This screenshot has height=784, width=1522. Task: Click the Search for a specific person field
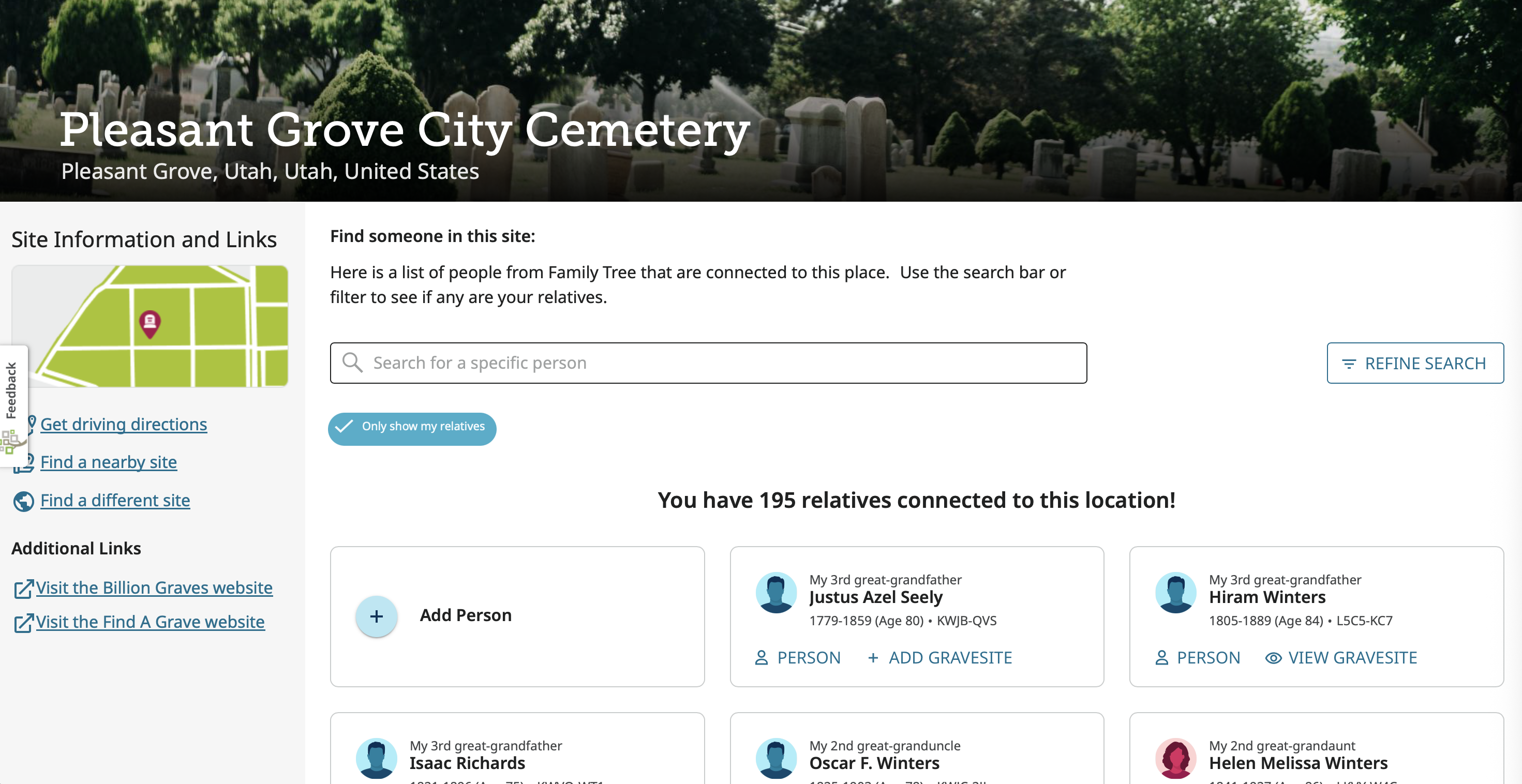tap(708, 363)
